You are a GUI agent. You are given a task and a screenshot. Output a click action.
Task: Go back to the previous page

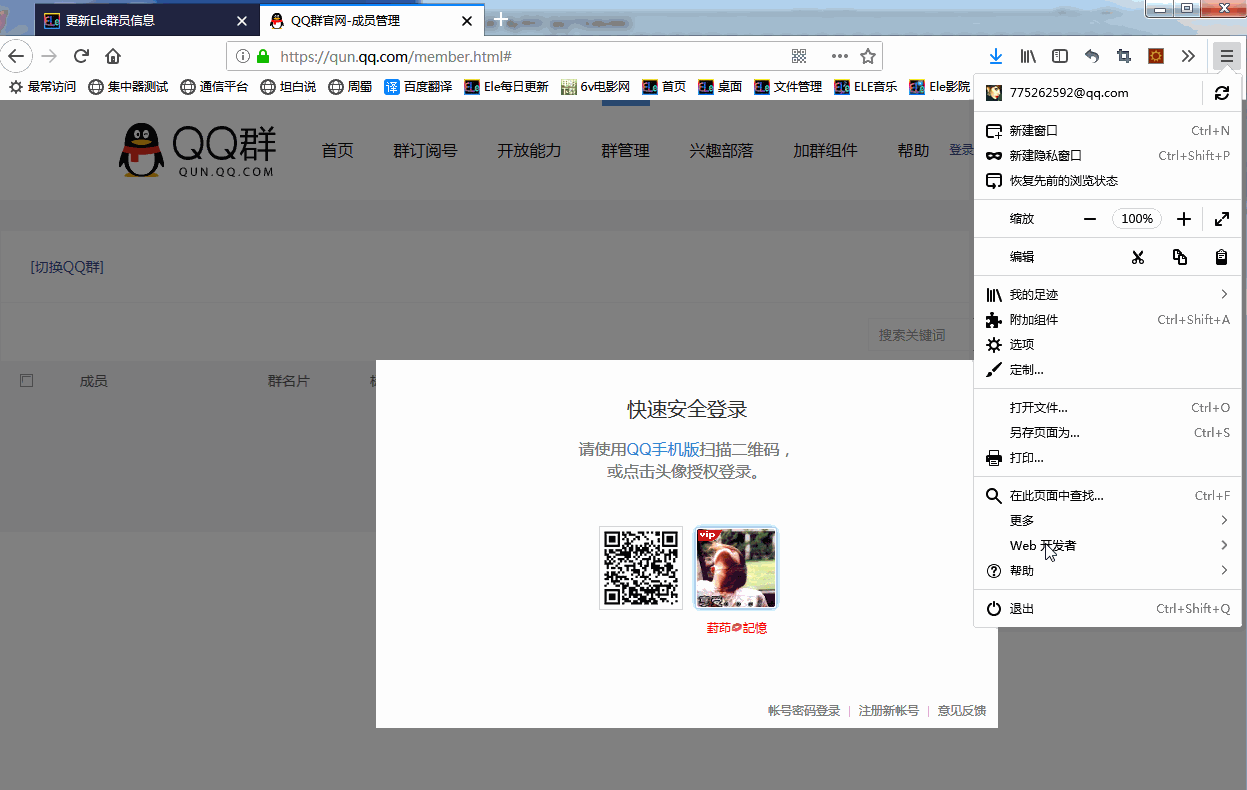click(16, 56)
